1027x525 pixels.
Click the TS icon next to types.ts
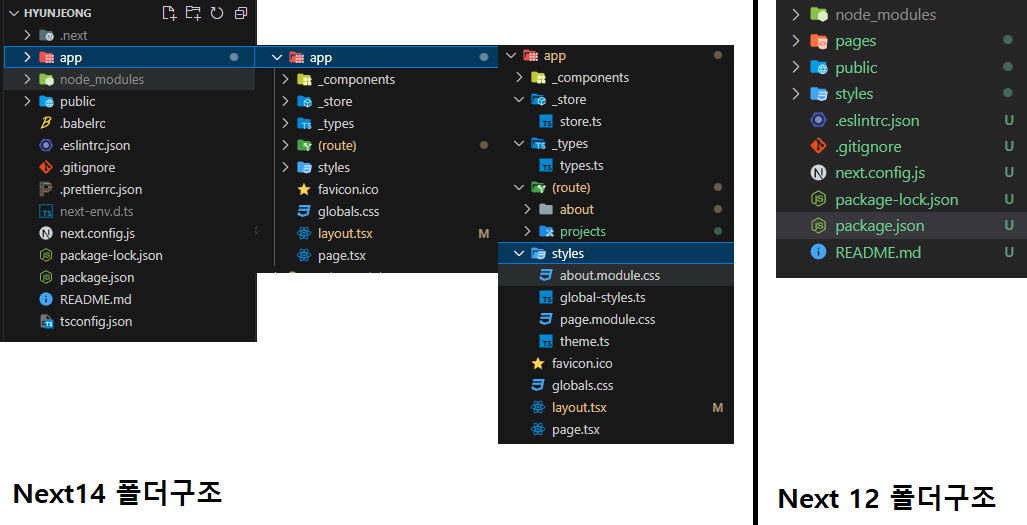[x=546, y=166]
